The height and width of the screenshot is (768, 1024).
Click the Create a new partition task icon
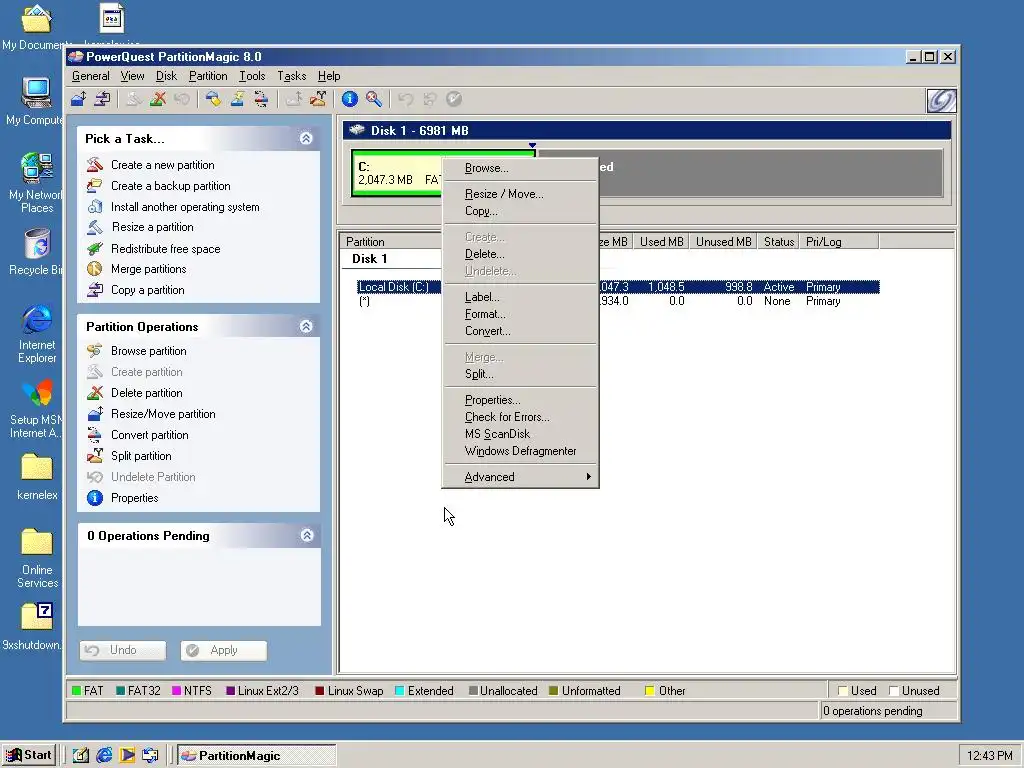tap(95, 165)
